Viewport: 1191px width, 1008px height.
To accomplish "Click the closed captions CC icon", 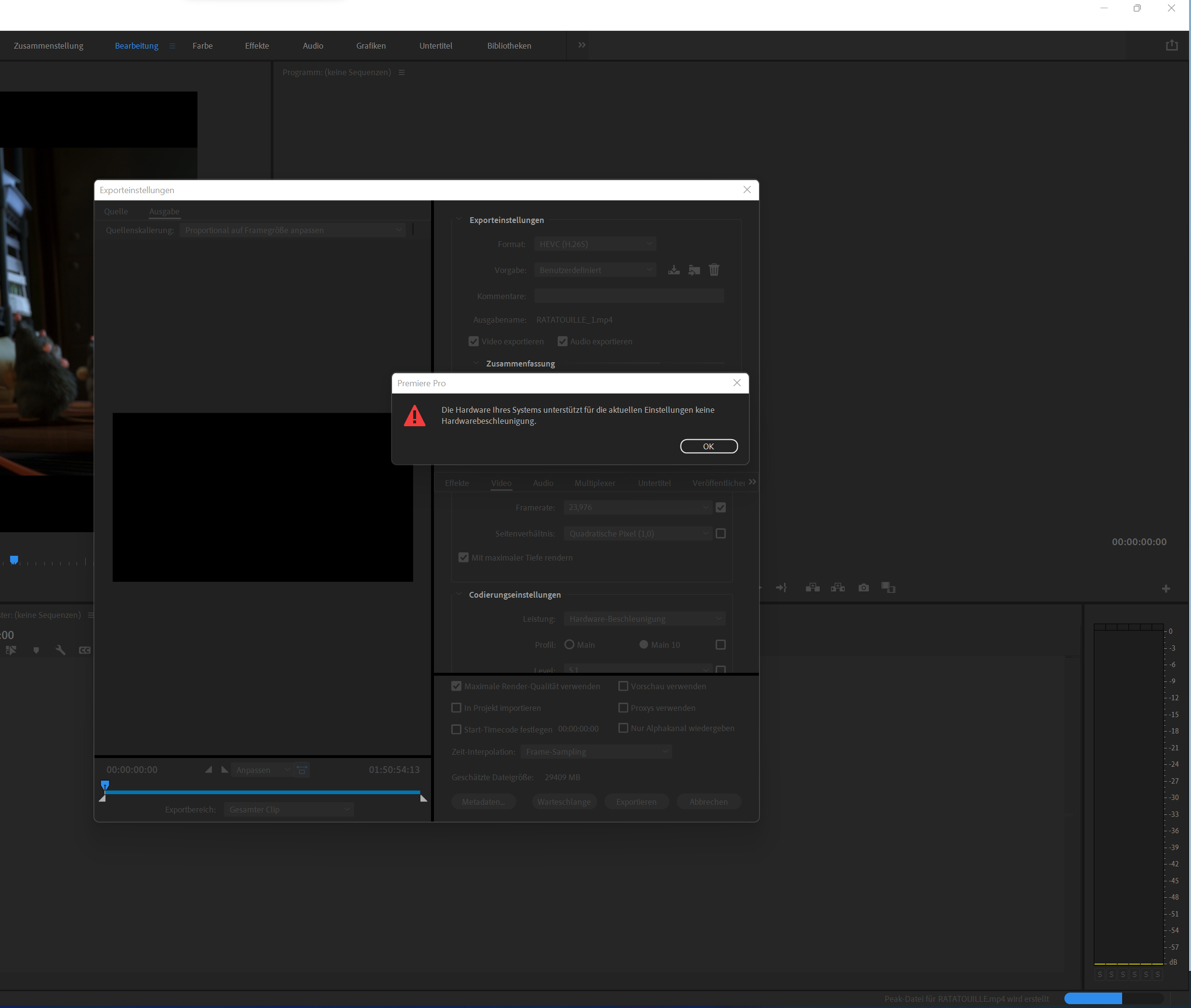I will pos(85,650).
